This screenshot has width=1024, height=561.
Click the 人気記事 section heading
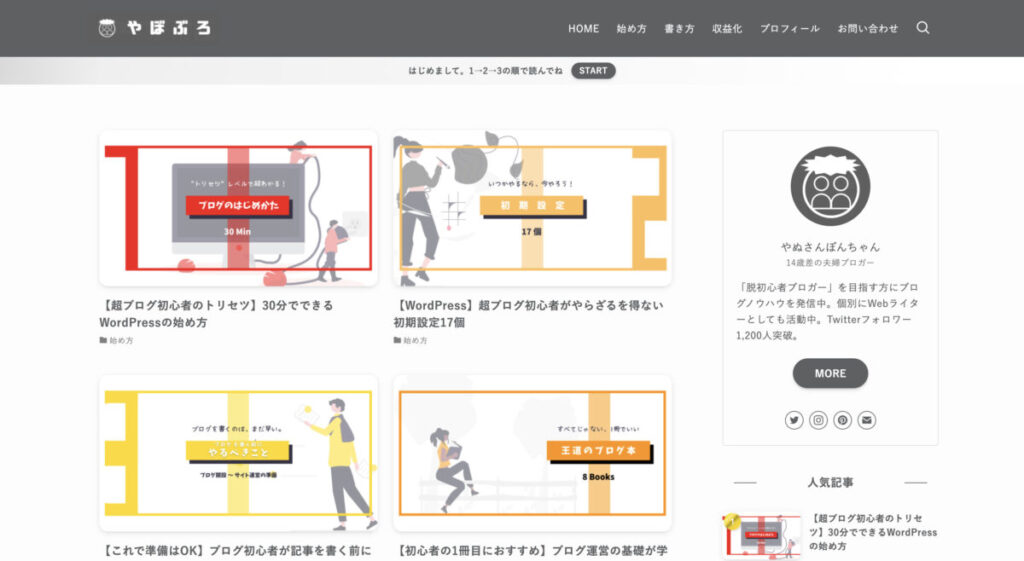tap(830, 483)
